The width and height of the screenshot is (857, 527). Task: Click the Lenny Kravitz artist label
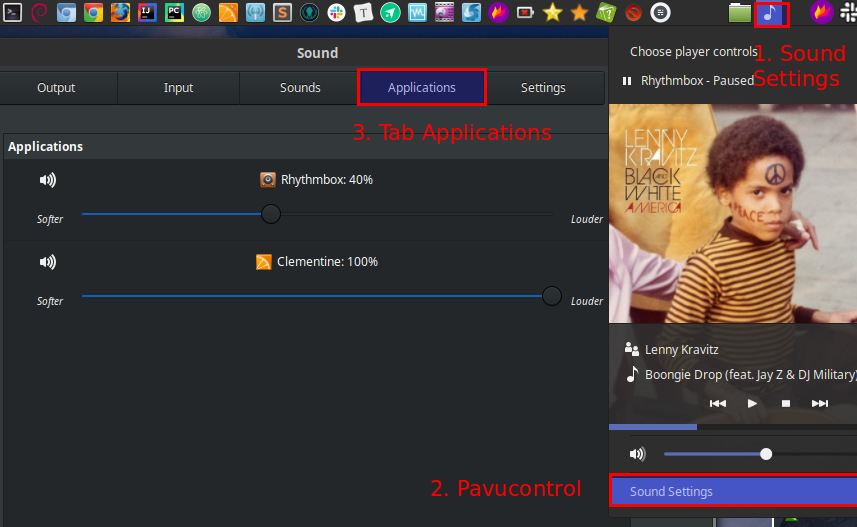[682, 349]
